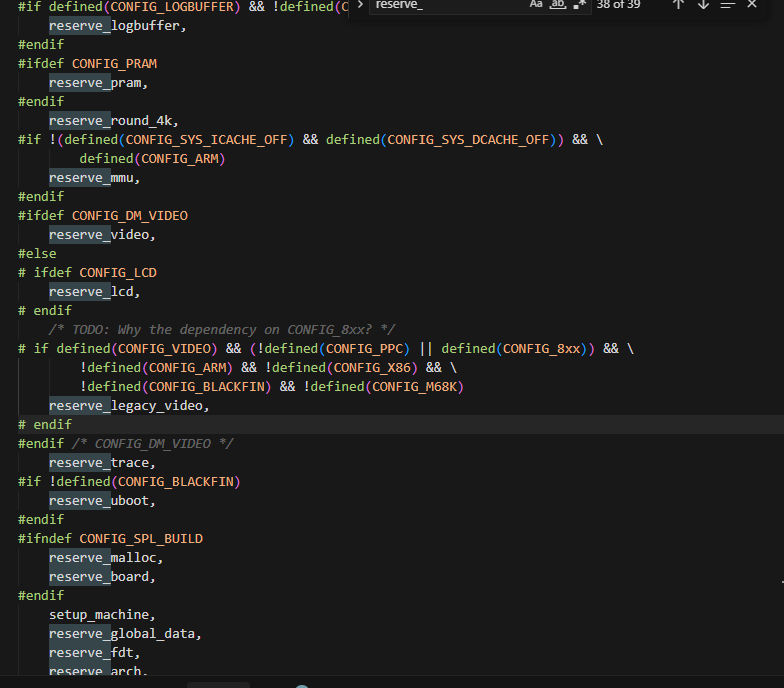
Task: Click the '38 of 39' match counter
Action: [x=618, y=4]
